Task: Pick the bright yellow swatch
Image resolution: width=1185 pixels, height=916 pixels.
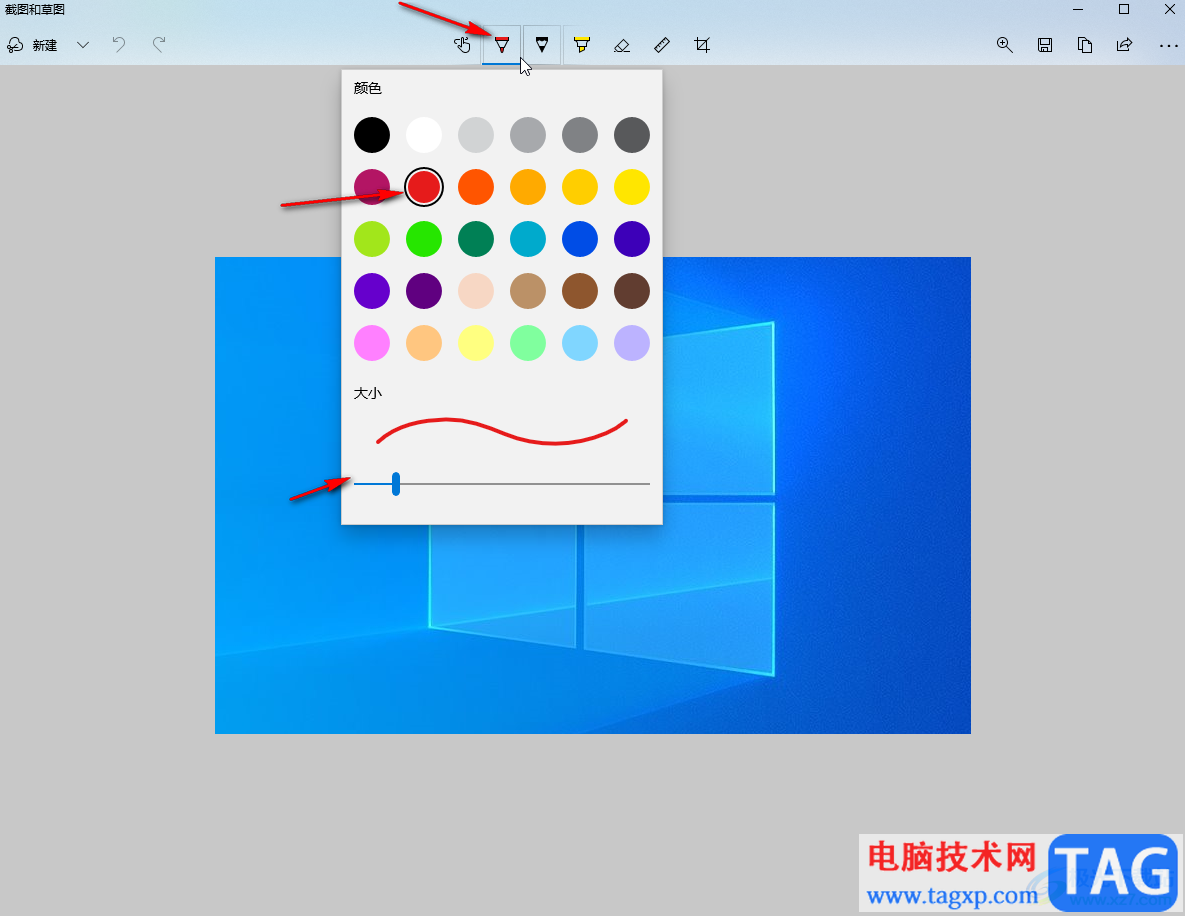Action: click(x=632, y=187)
